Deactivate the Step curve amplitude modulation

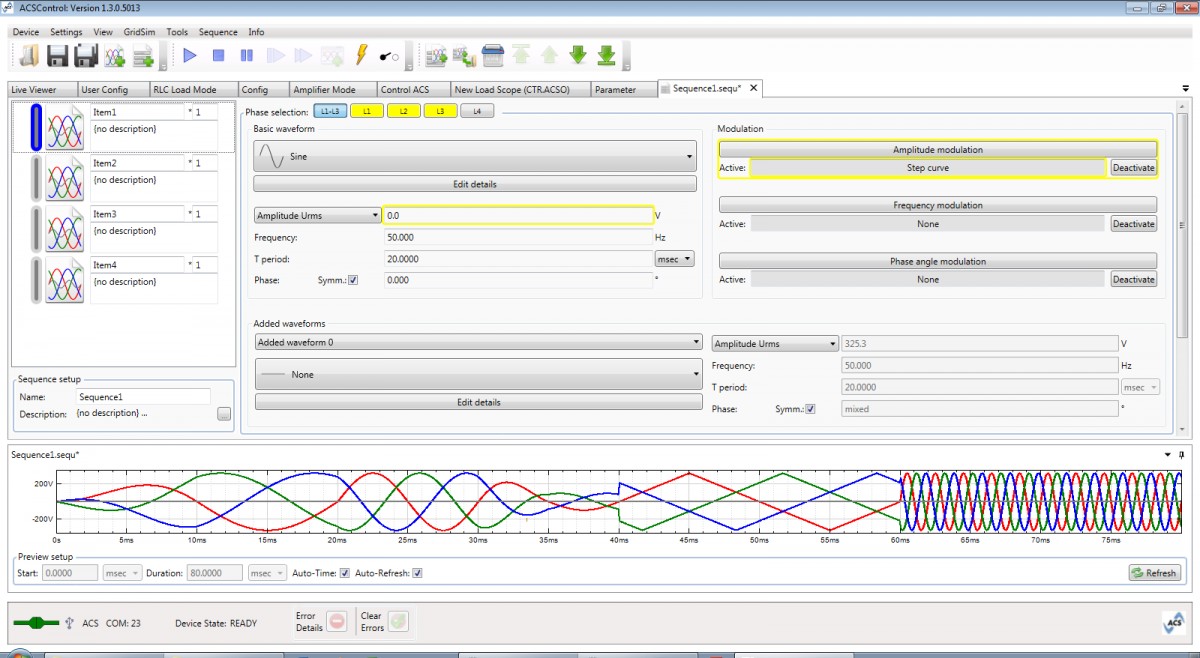click(1134, 168)
